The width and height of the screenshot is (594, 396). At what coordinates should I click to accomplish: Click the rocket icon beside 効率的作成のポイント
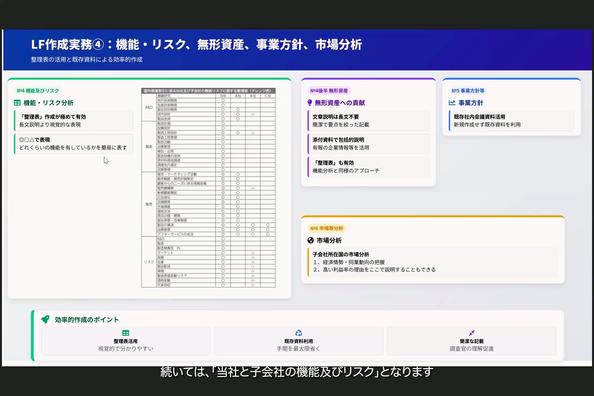(x=45, y=319)
